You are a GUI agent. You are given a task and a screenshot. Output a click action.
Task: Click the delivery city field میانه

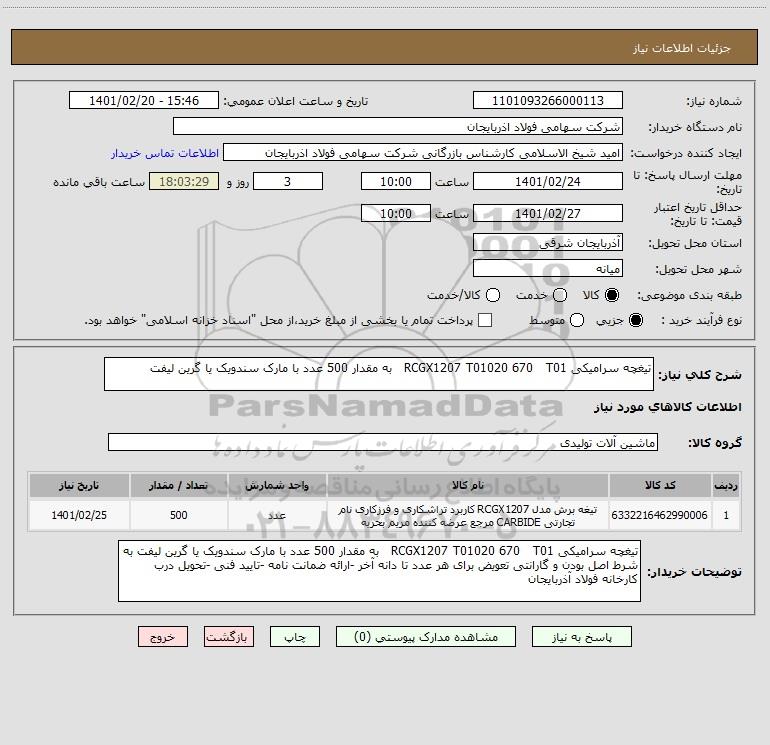pos(548,269)
